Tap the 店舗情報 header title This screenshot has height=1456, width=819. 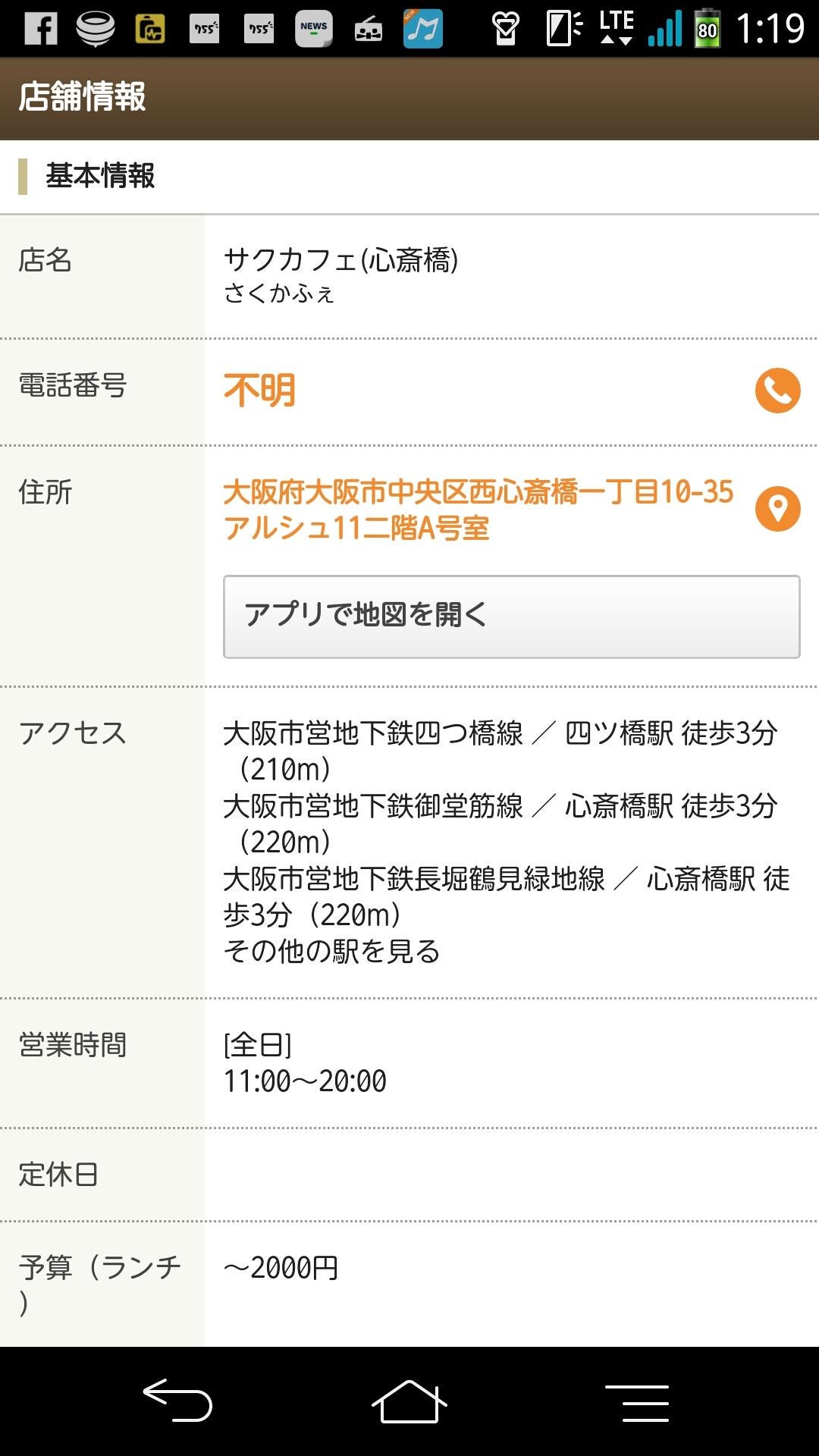(82, 97)
